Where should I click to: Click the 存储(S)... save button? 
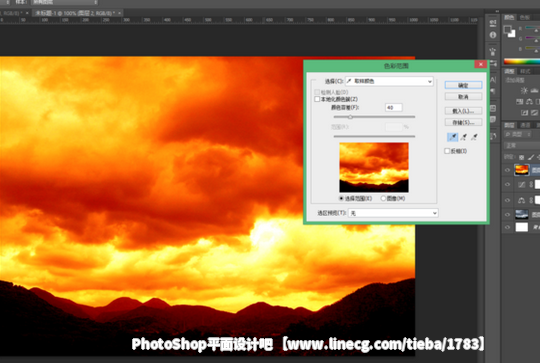pyautogui.click(x=463, y=122)
